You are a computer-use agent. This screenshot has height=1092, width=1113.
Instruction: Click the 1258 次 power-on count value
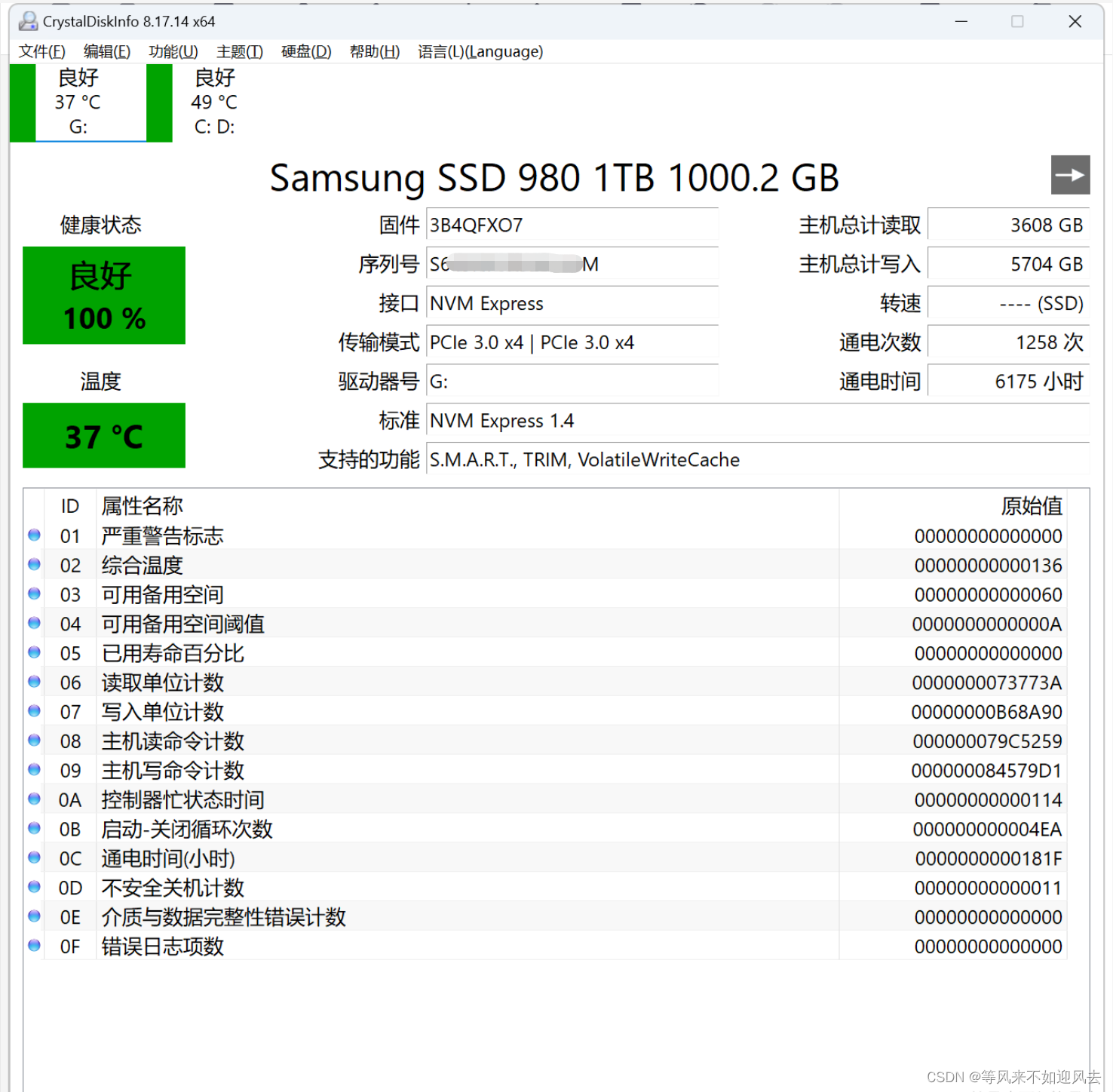(x=1008, y=342)
